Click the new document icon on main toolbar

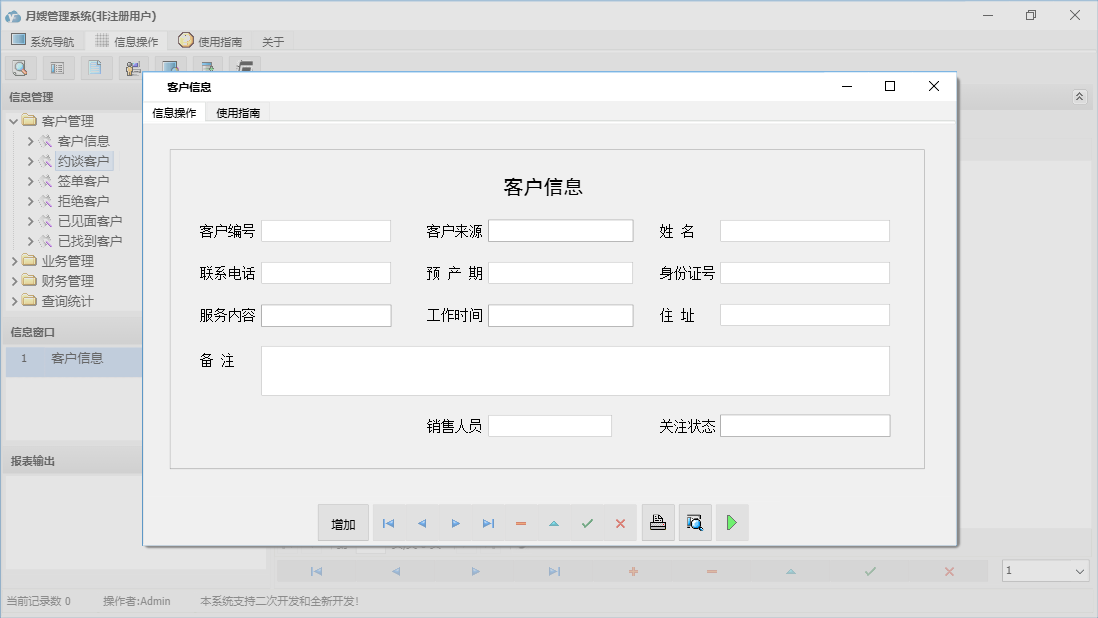95,67
